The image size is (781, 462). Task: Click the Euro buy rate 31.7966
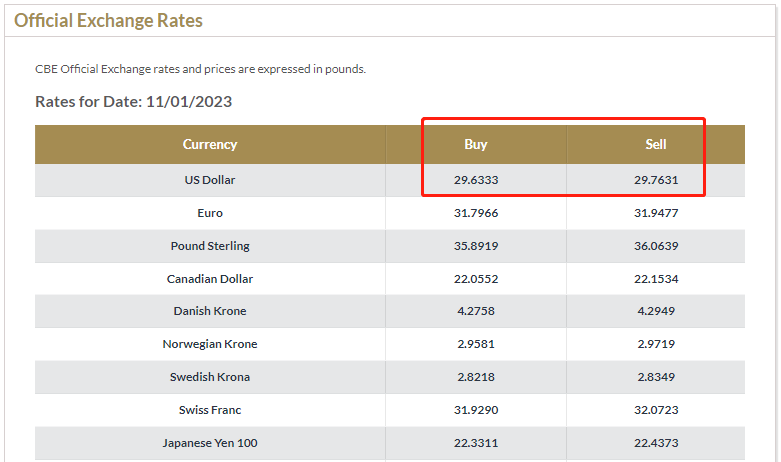coord(476,213)
